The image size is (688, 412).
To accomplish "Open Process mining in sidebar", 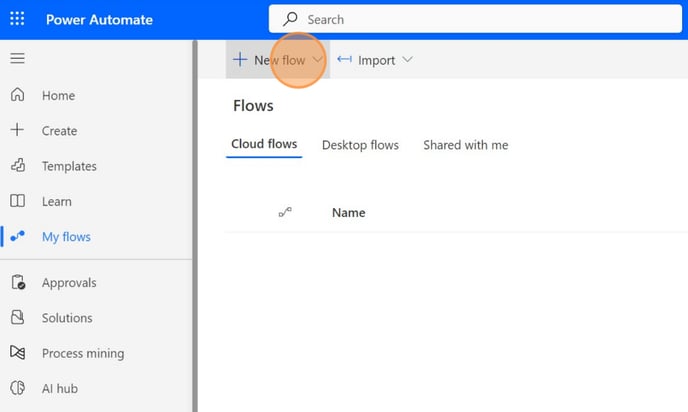I will (x=83, y=353).
